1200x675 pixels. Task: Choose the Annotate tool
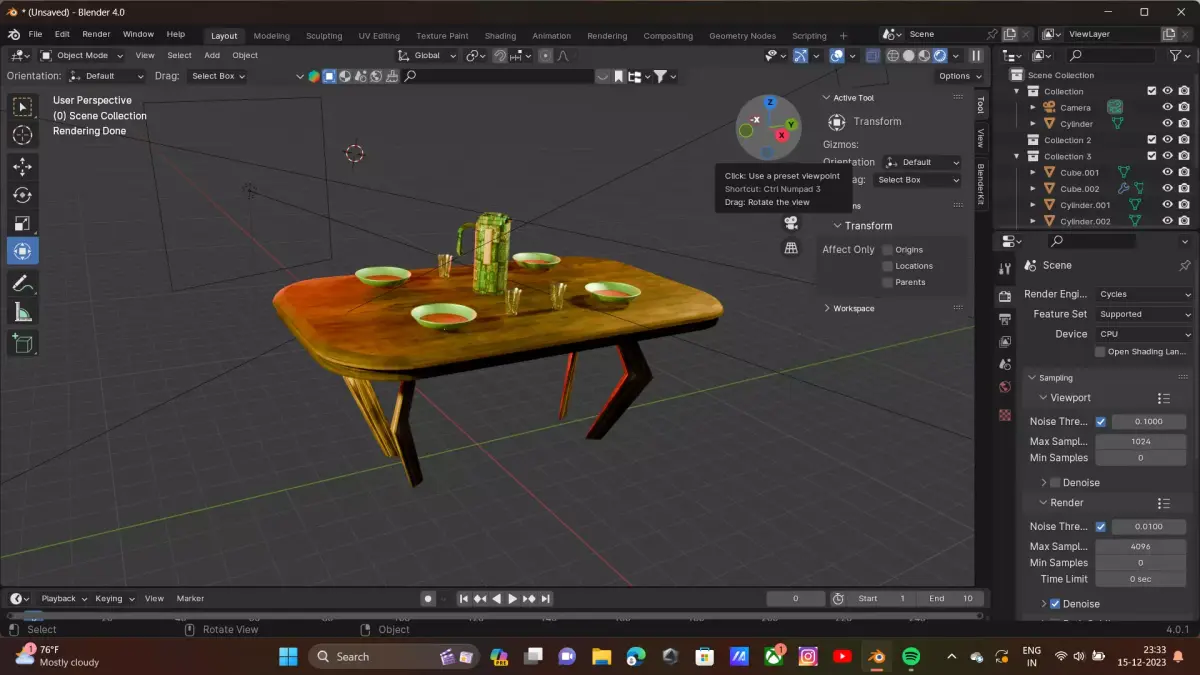[x=22, y=281]
